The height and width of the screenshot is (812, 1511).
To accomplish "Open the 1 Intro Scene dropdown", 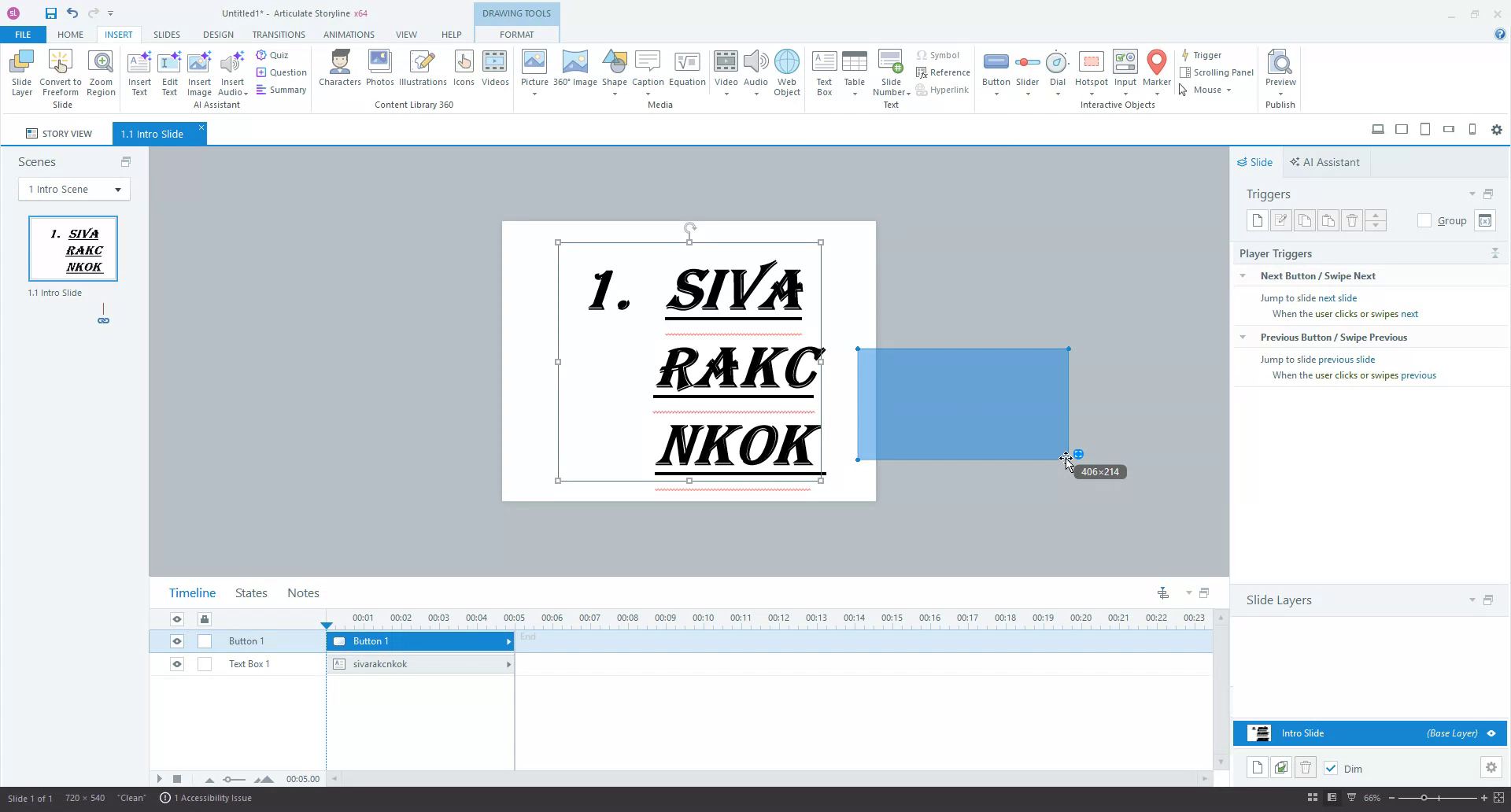I will 116,189.
